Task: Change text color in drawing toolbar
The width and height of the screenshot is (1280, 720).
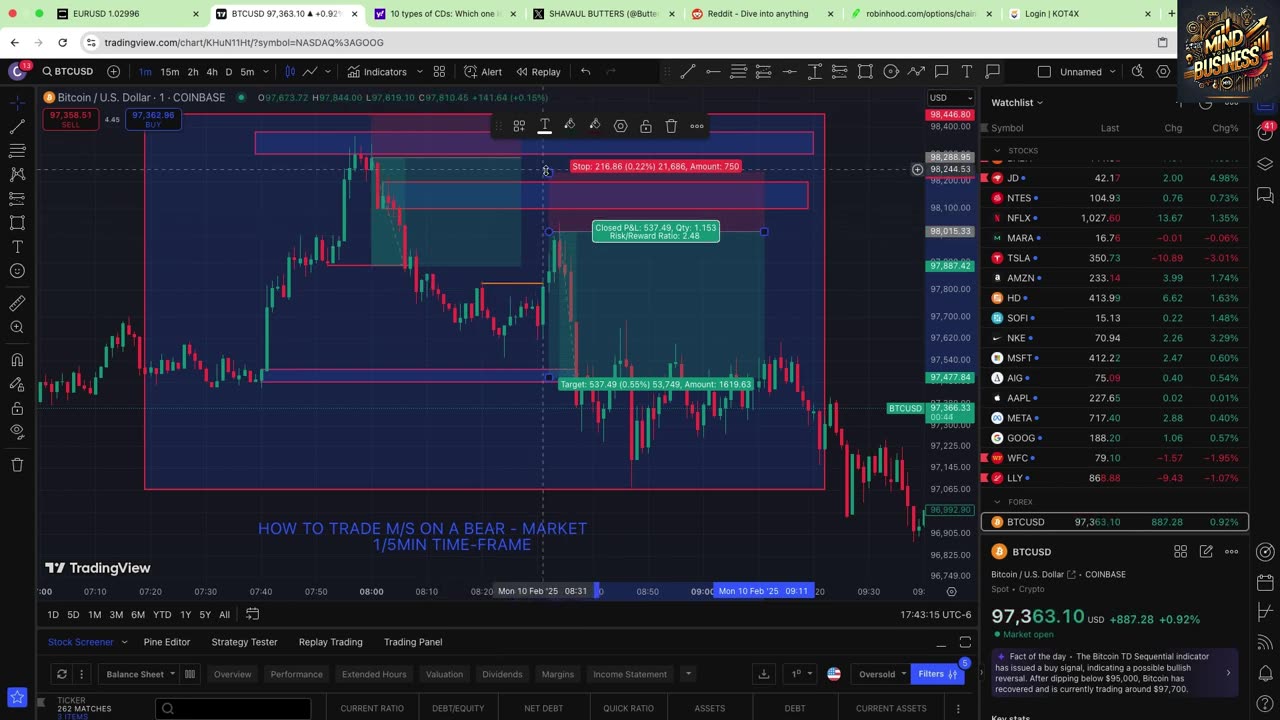Action: (x=545, y=126)
